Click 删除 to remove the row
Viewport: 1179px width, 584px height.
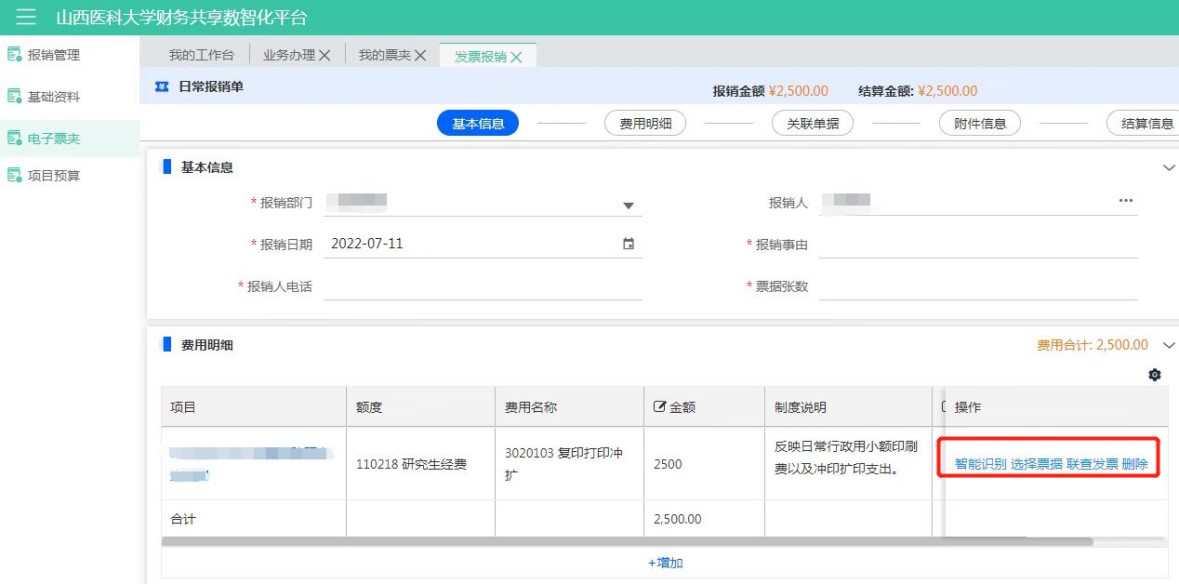(1135, 464)
